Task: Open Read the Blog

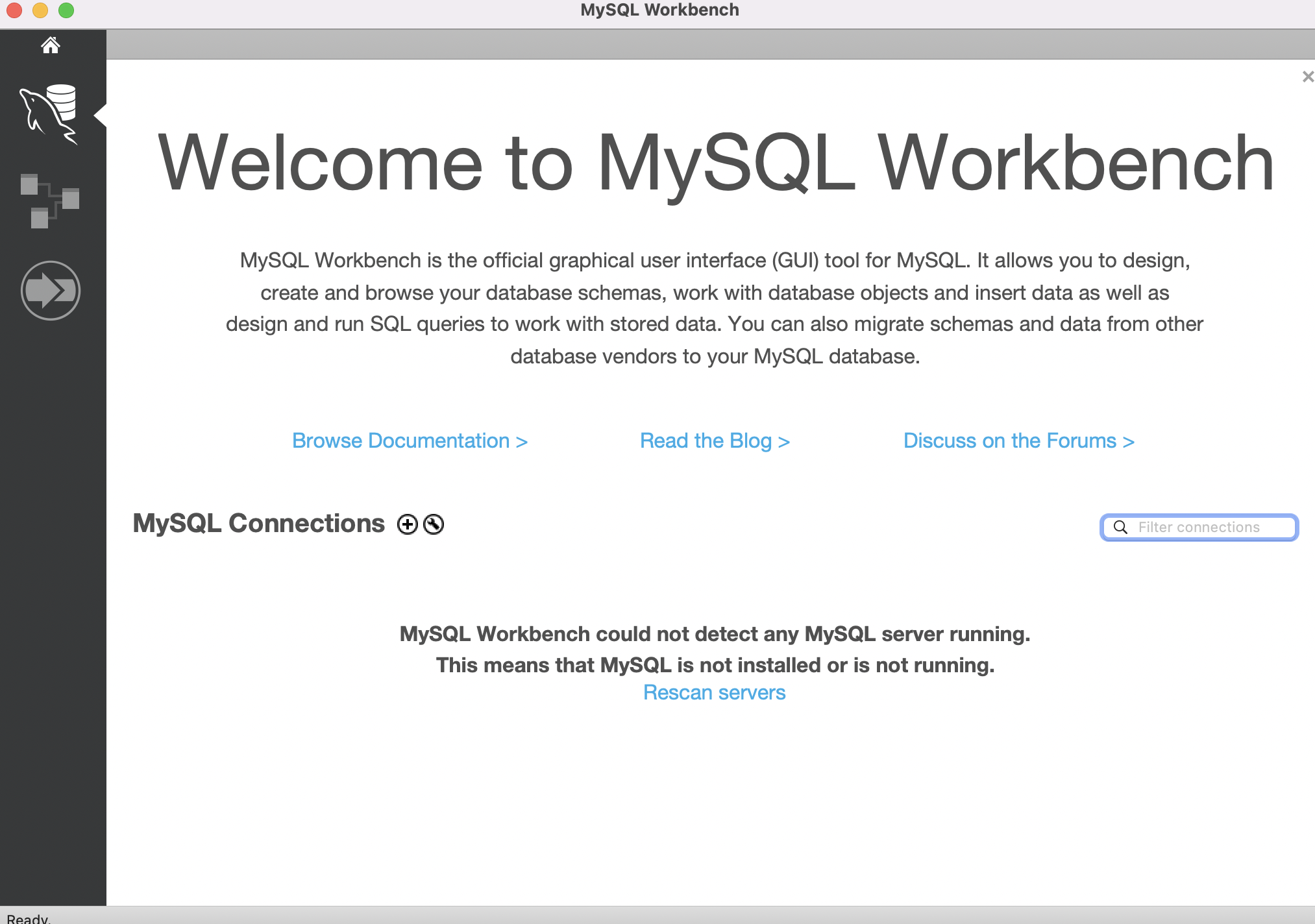Action: [715, 441]
